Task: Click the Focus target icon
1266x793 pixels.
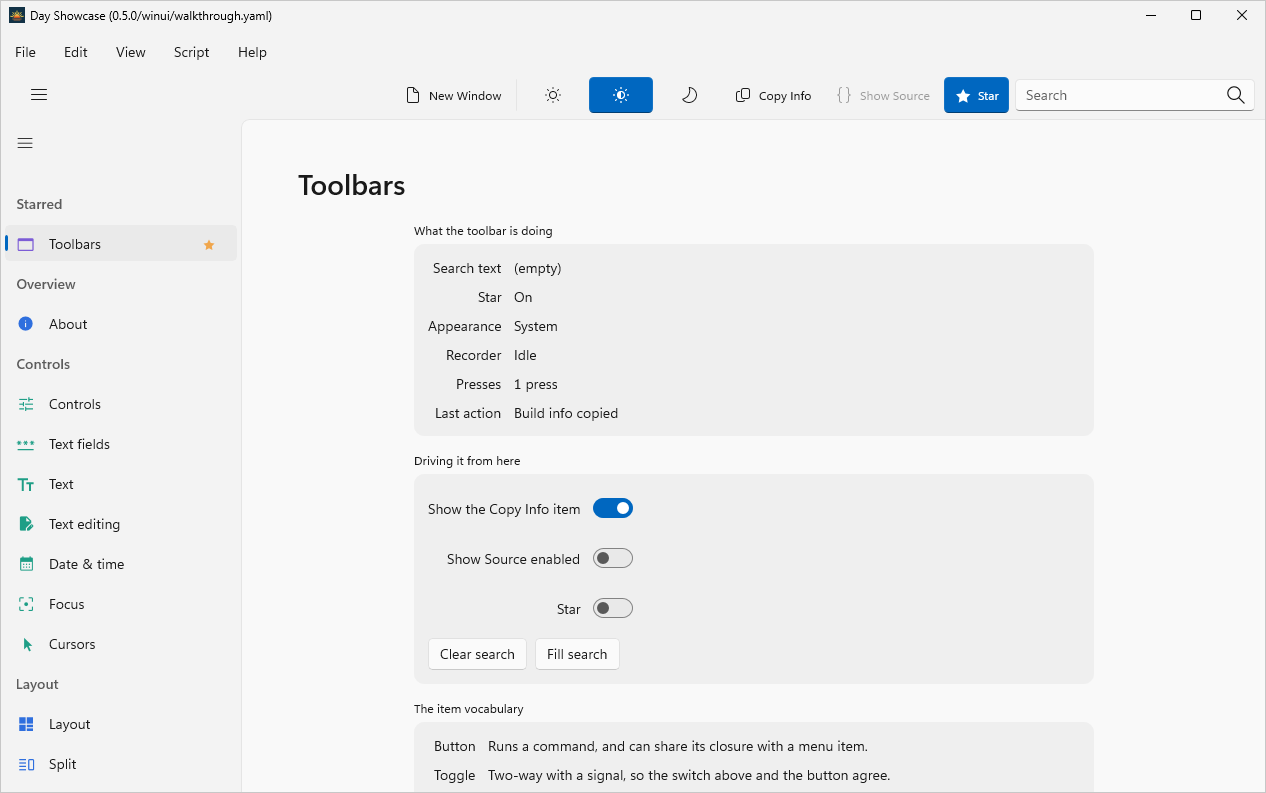Action: click(26, 604)
